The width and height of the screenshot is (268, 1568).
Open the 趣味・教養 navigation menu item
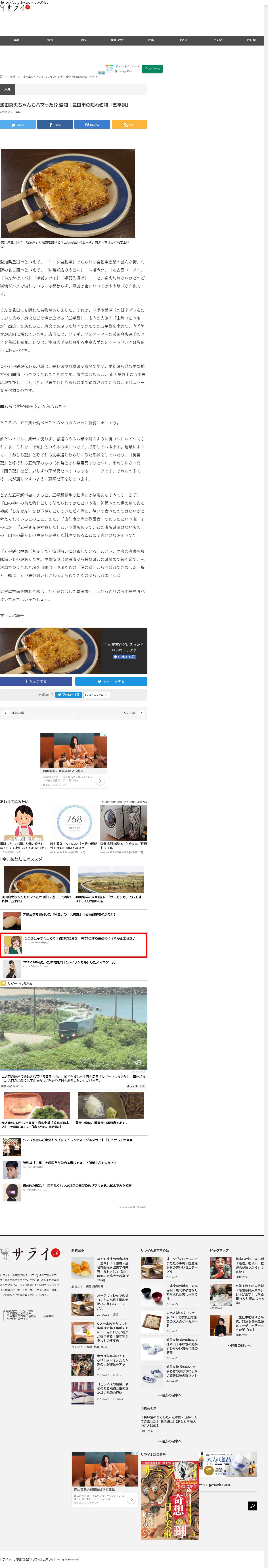[x=117, y=40]
